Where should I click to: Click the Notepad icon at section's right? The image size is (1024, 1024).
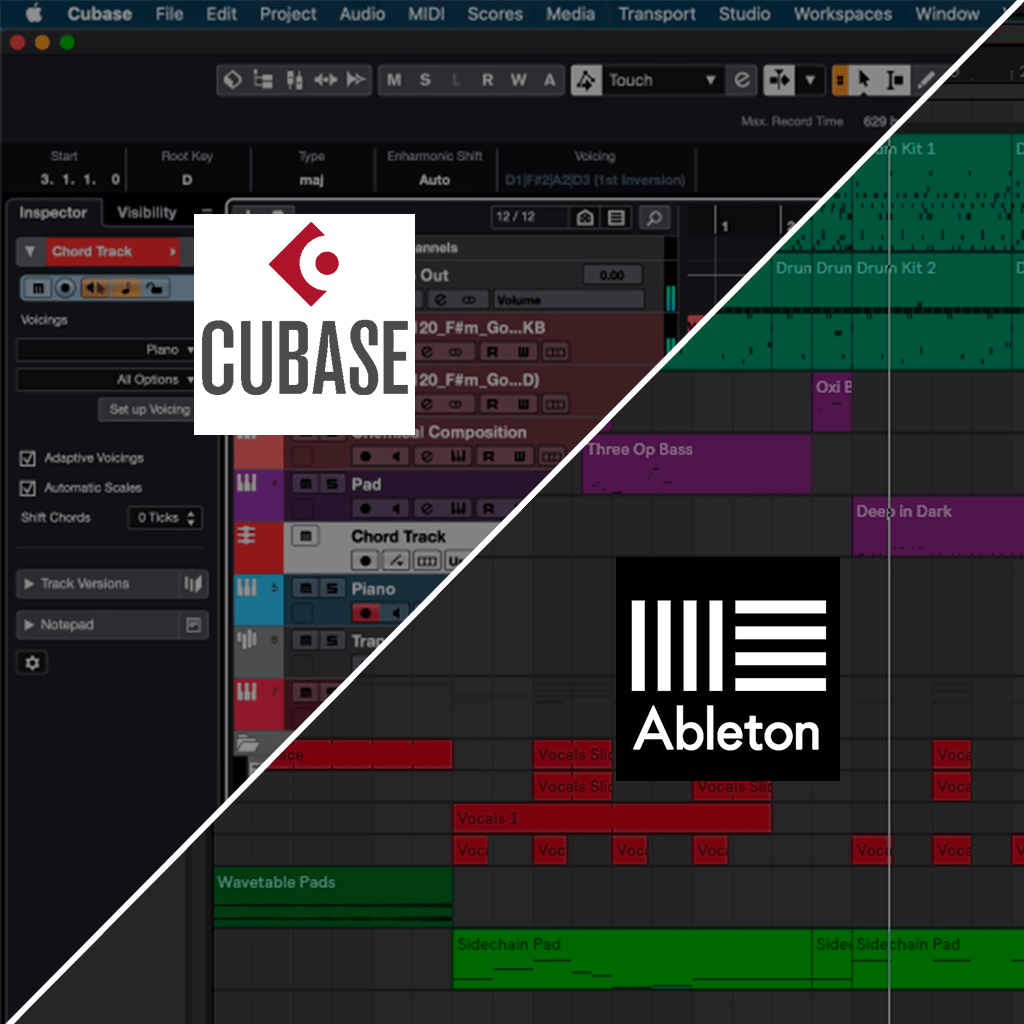(193, 625)
